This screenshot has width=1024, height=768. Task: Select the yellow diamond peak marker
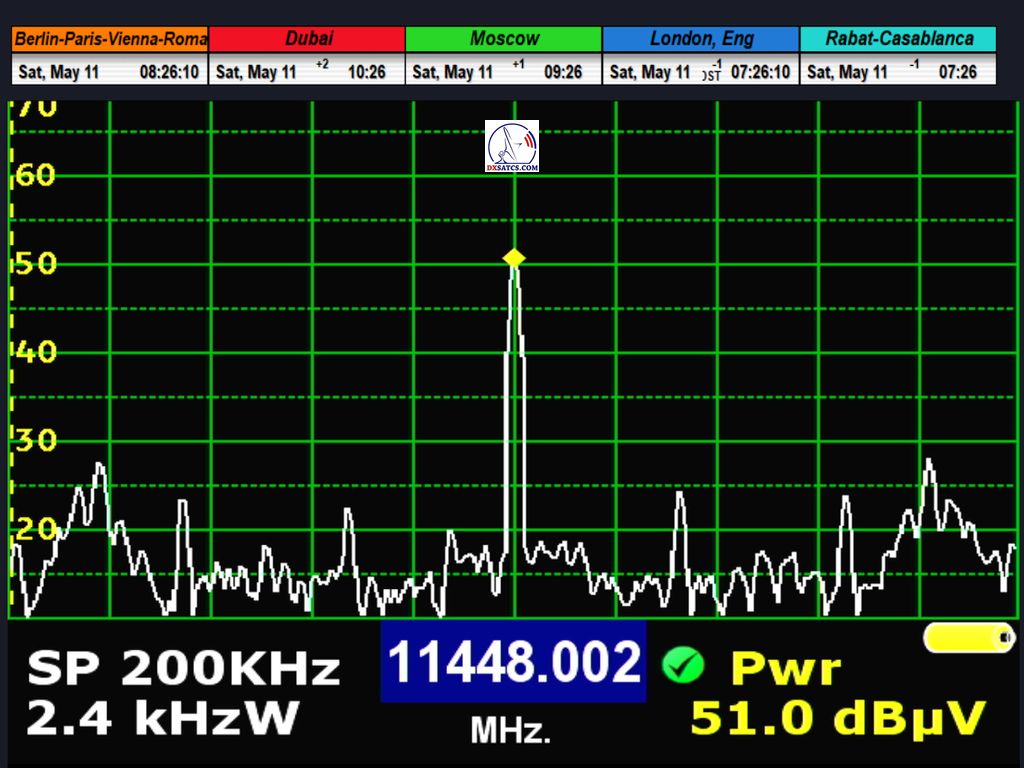514,258
